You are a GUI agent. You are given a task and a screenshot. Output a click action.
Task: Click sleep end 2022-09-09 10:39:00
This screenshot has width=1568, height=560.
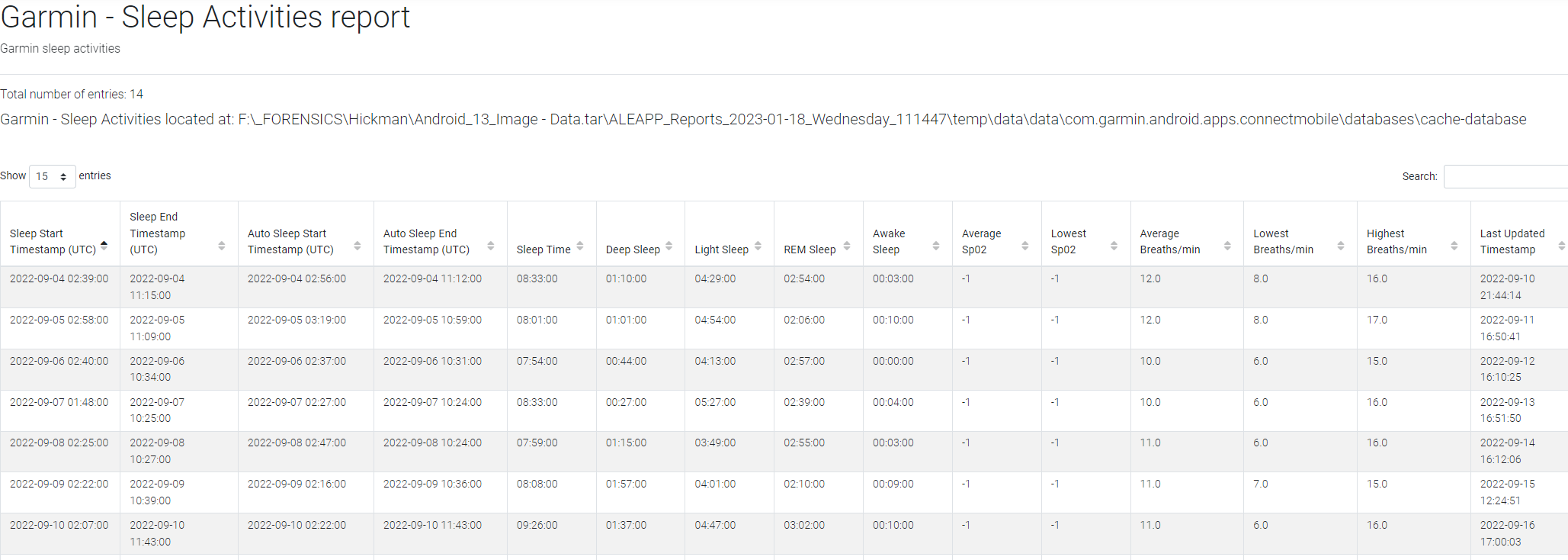(157, 492)
